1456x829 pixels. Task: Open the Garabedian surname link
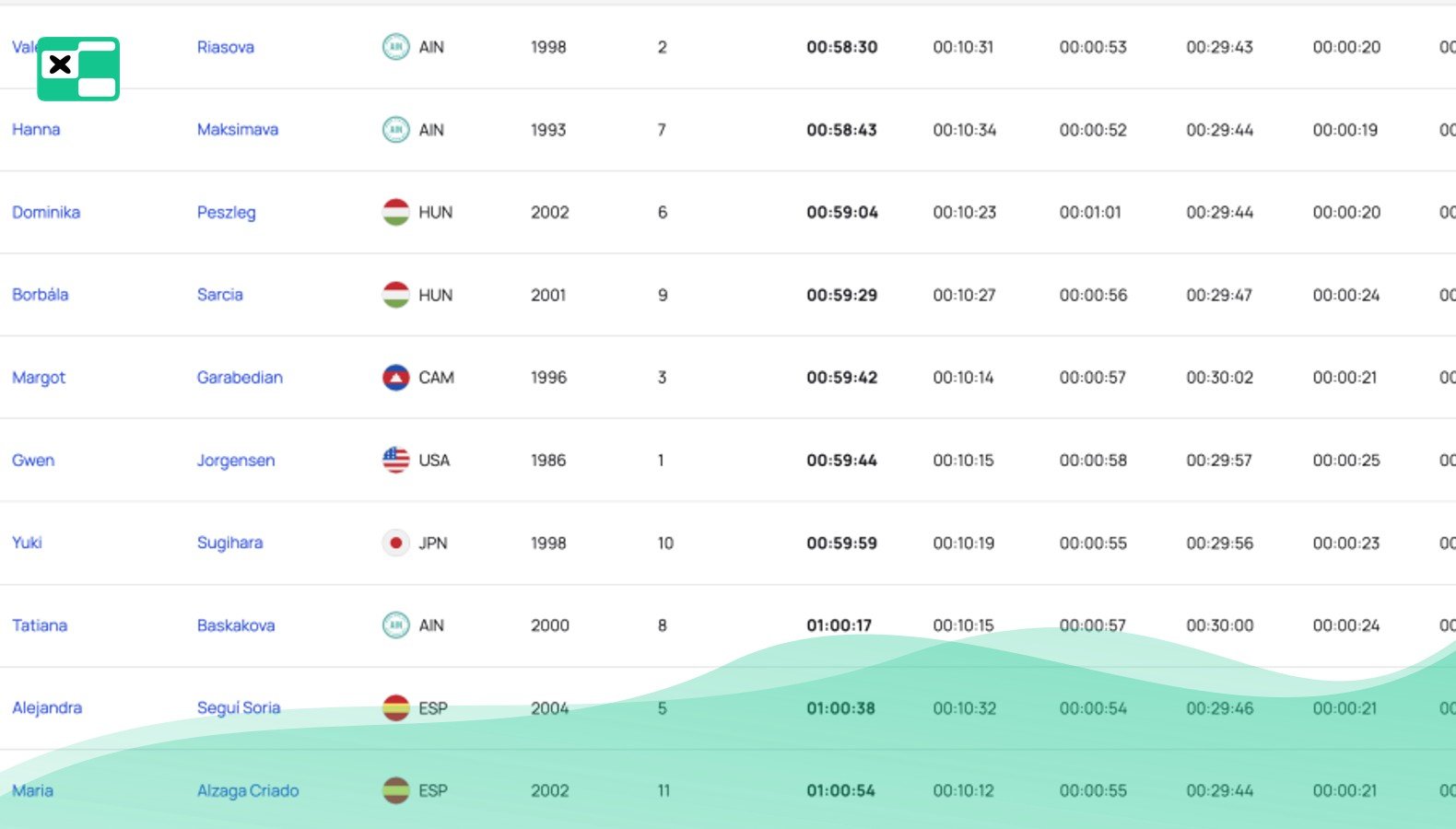coord(240,378)
